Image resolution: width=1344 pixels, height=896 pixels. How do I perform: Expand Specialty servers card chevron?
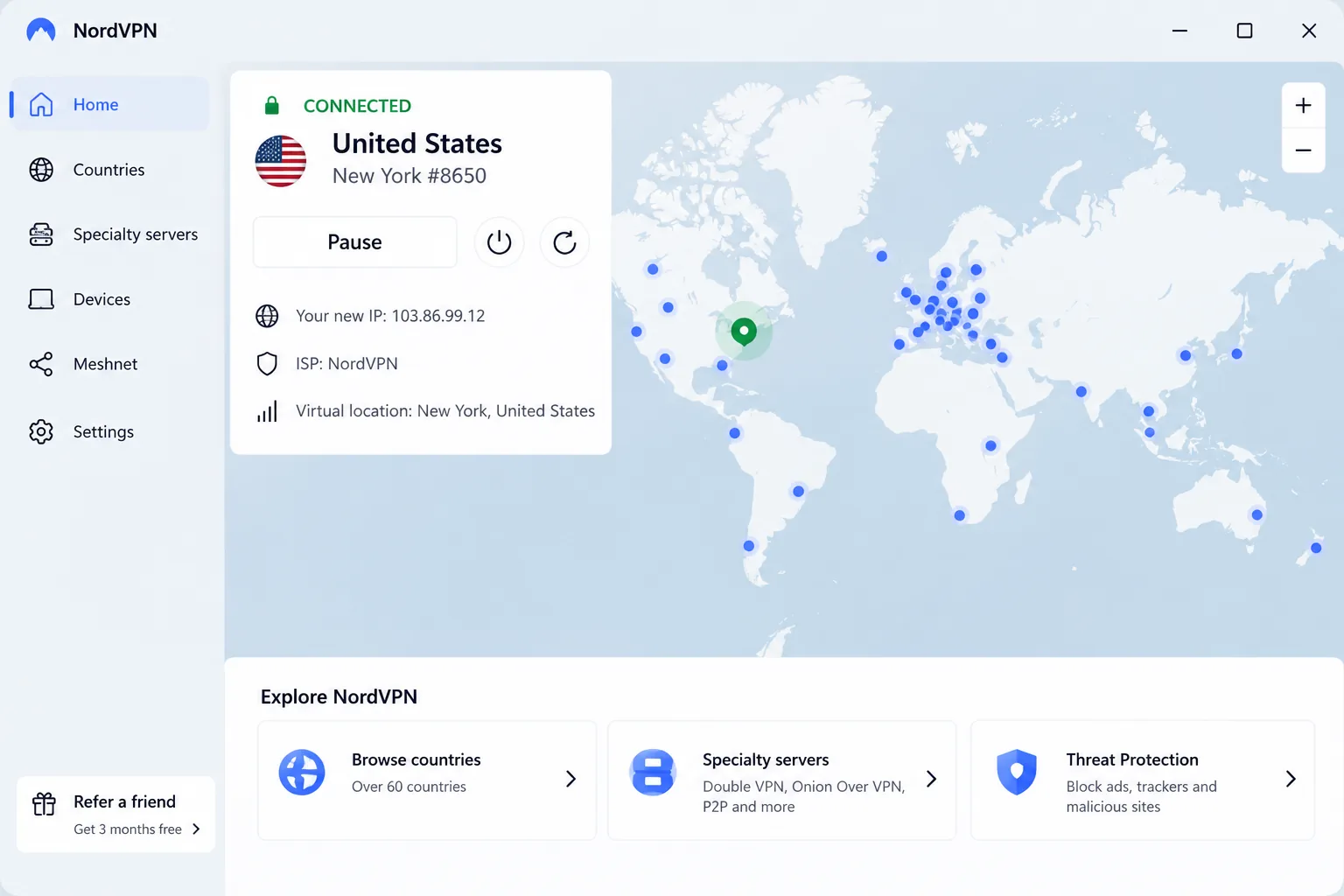click(x=931, y=779)
